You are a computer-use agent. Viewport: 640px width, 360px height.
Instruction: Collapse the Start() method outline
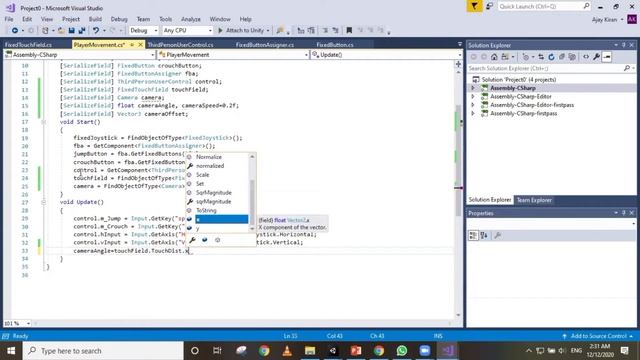click(x=43, y=122)
